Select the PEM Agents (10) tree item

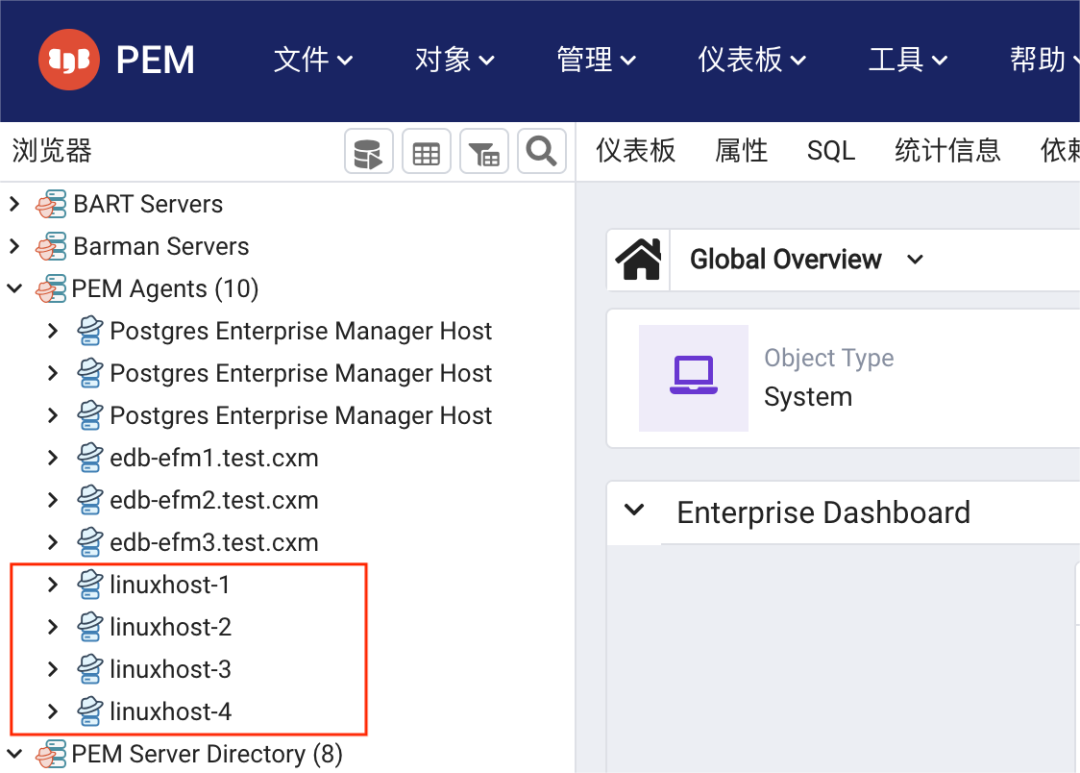pyautogui.click(x=165, y=289)
